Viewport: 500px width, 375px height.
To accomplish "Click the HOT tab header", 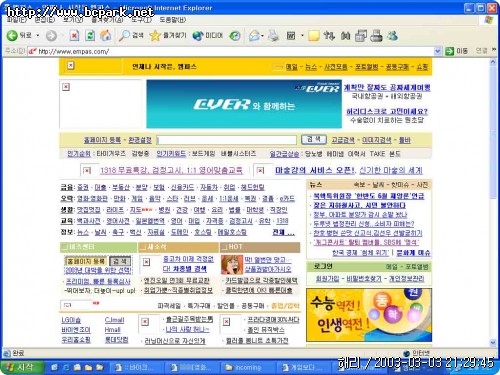I will [260, 247].
